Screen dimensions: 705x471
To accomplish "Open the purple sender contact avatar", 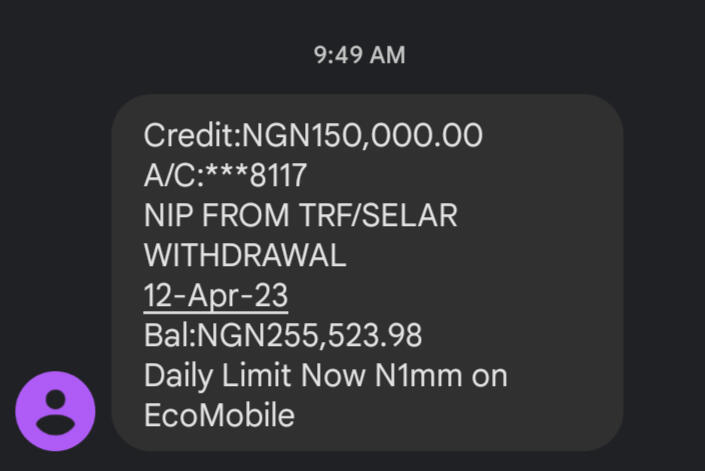I will point(55,411).
